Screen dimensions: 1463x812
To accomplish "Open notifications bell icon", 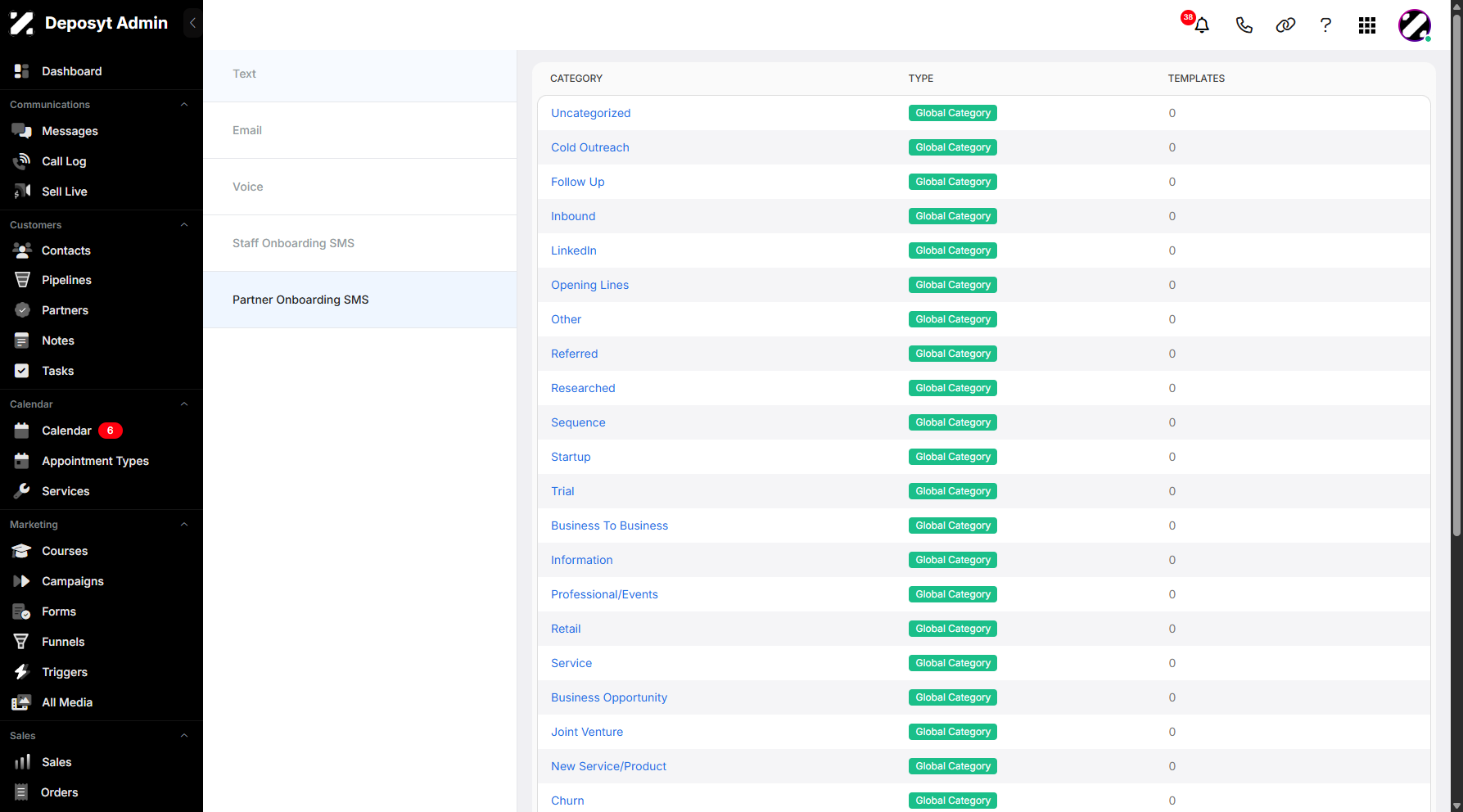I will click(x=1201, y=25).
